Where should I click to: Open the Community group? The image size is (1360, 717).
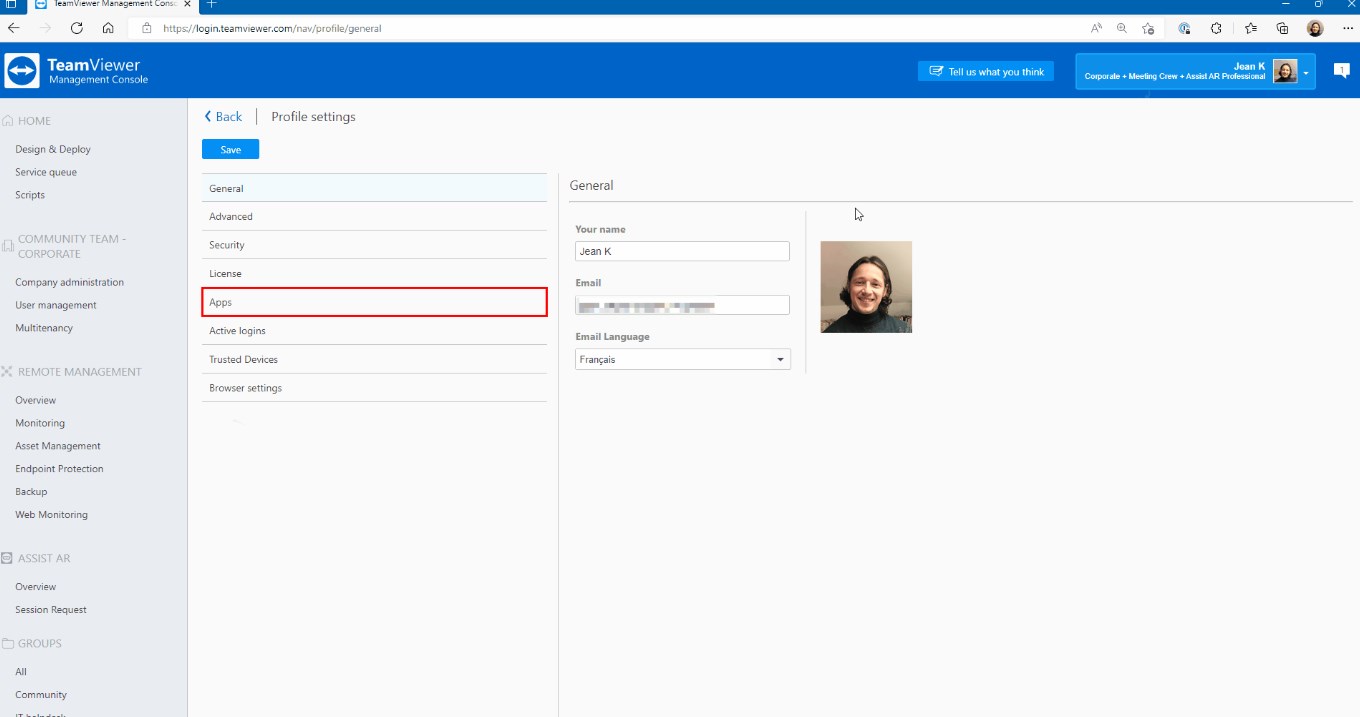[41, 695]
